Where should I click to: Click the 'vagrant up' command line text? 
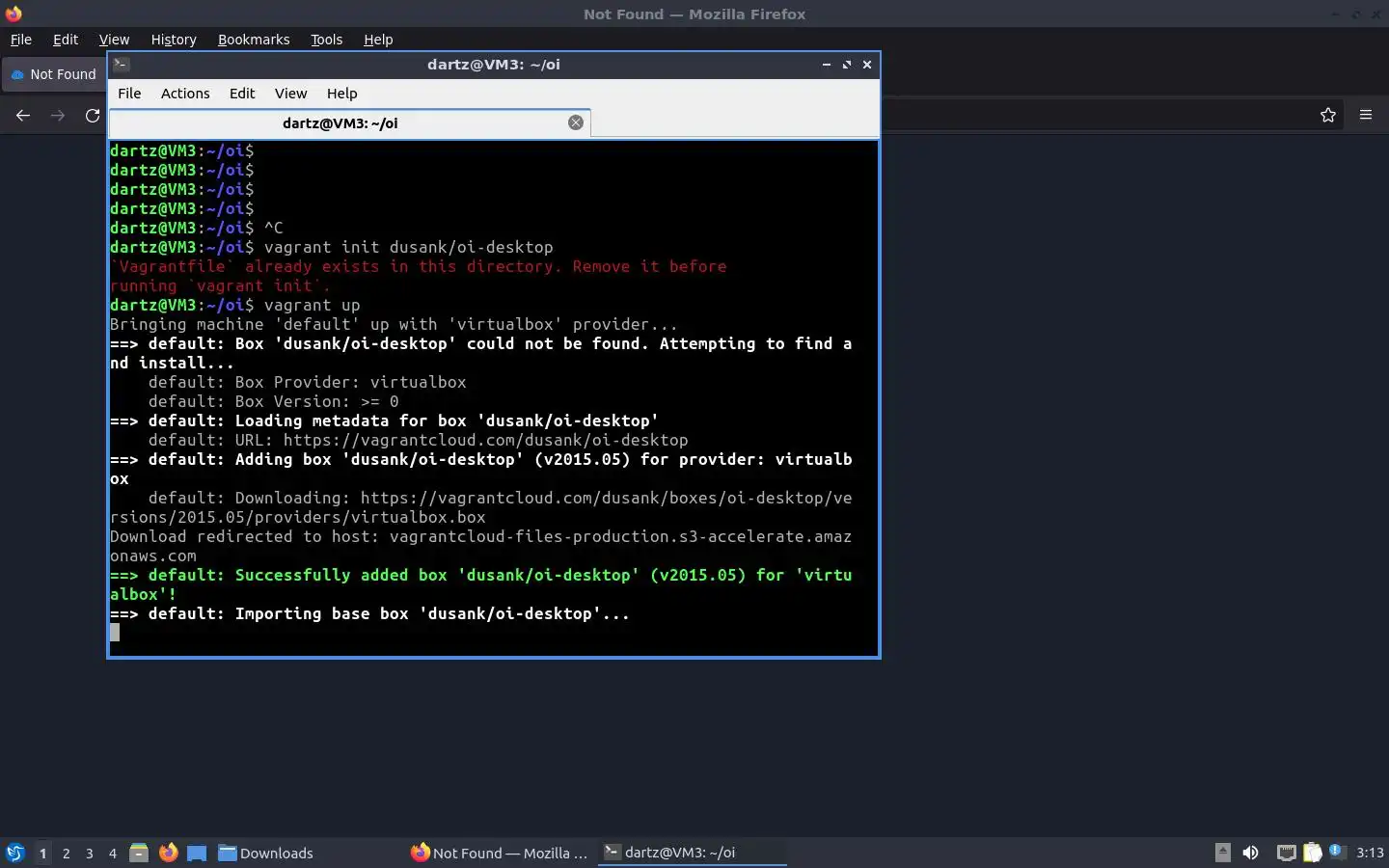click(312, 305)
